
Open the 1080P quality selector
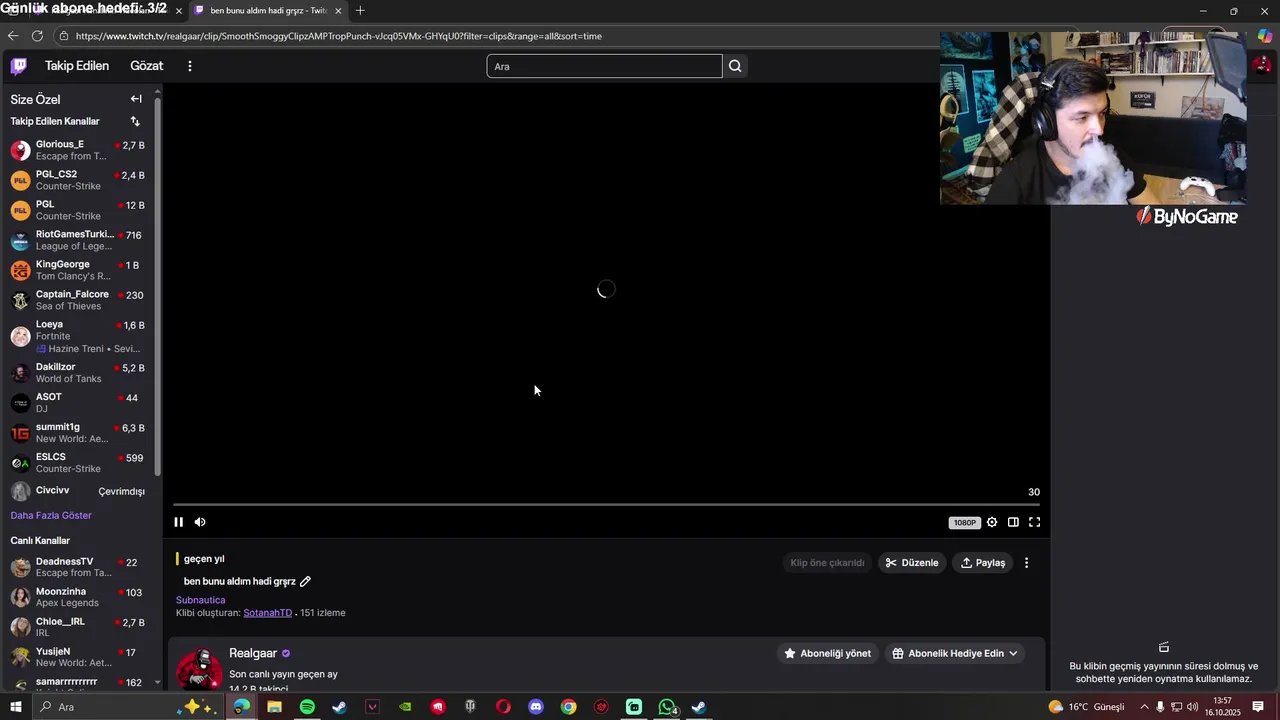964,522
